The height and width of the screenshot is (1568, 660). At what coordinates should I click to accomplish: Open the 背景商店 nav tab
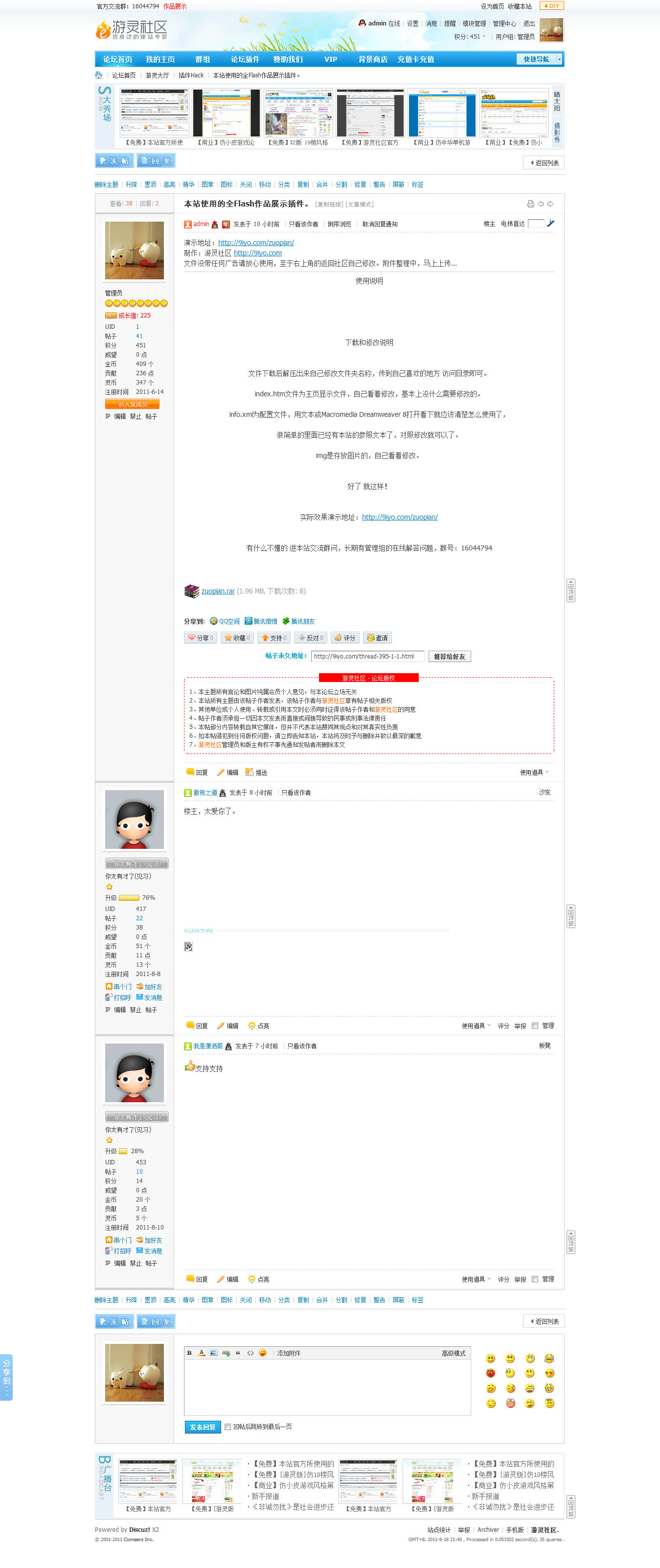tap(373, 60)
